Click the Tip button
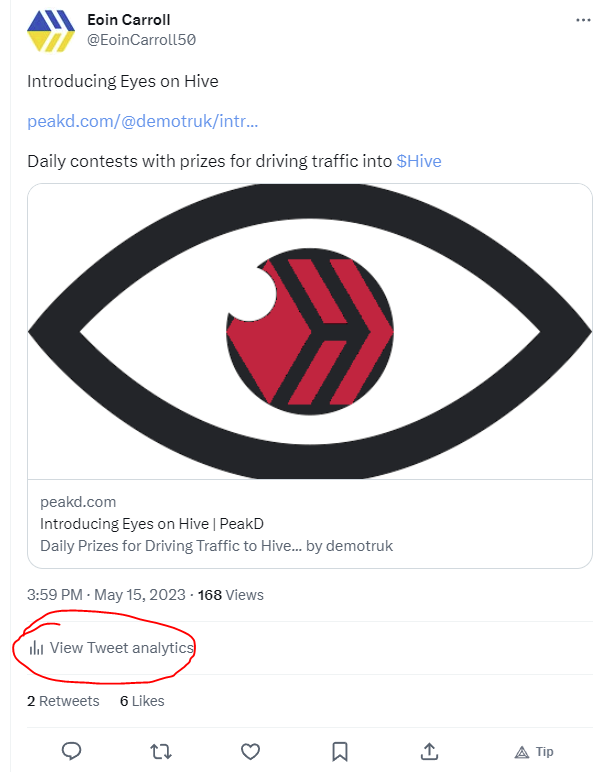609x772 pixels. tap(534, 751)
